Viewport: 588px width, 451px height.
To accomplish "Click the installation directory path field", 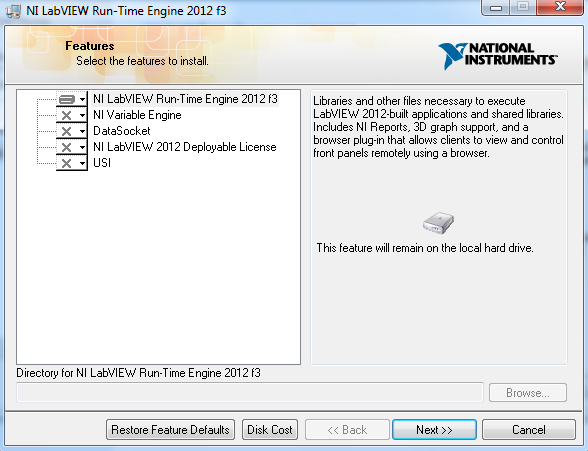I will tap(250, 393).
